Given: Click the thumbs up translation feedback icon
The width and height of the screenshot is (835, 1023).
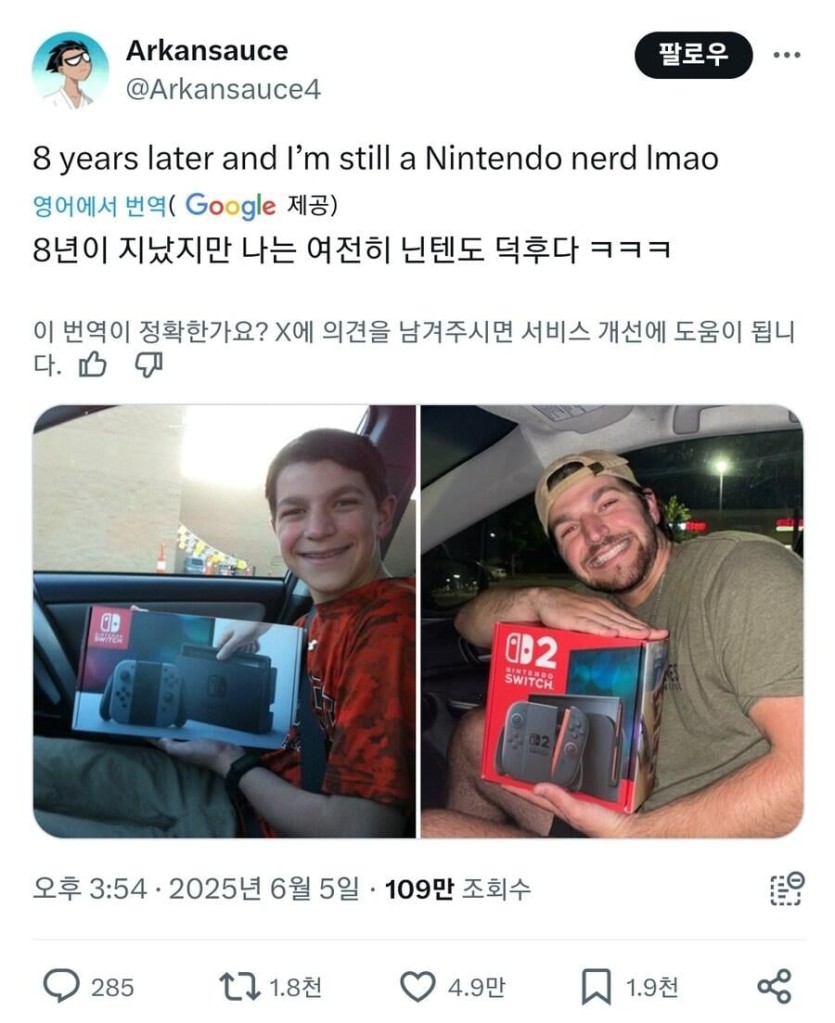Looking at the screenshot, I should point(93,365).
